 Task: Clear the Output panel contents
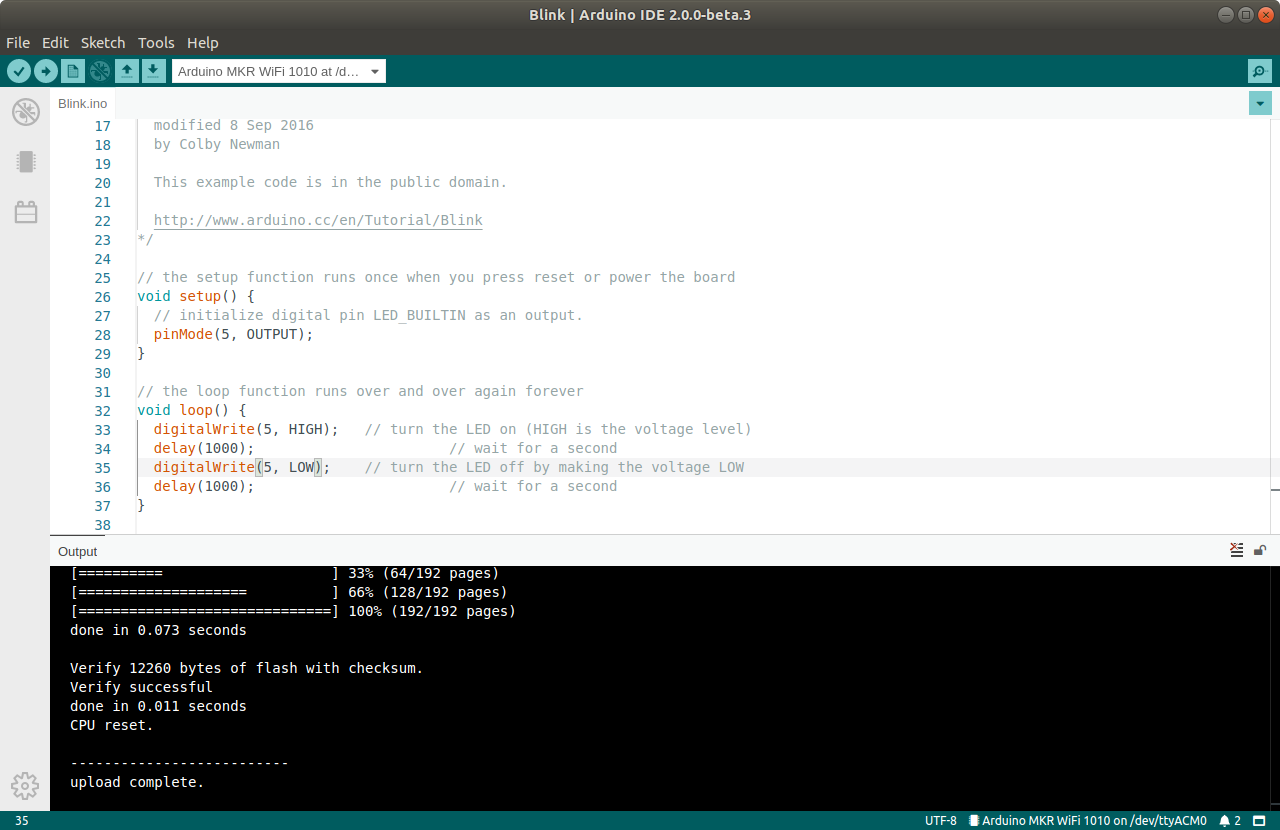point(1237,550)
